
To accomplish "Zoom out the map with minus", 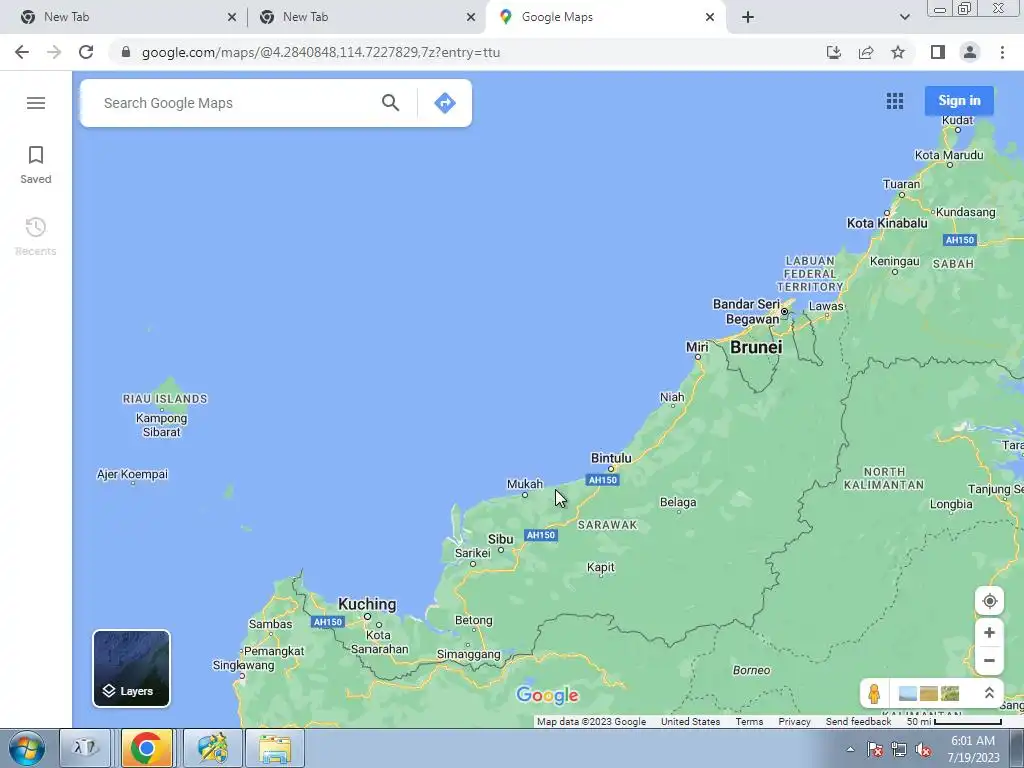I will pyautogui.click(x=989, y=660).
